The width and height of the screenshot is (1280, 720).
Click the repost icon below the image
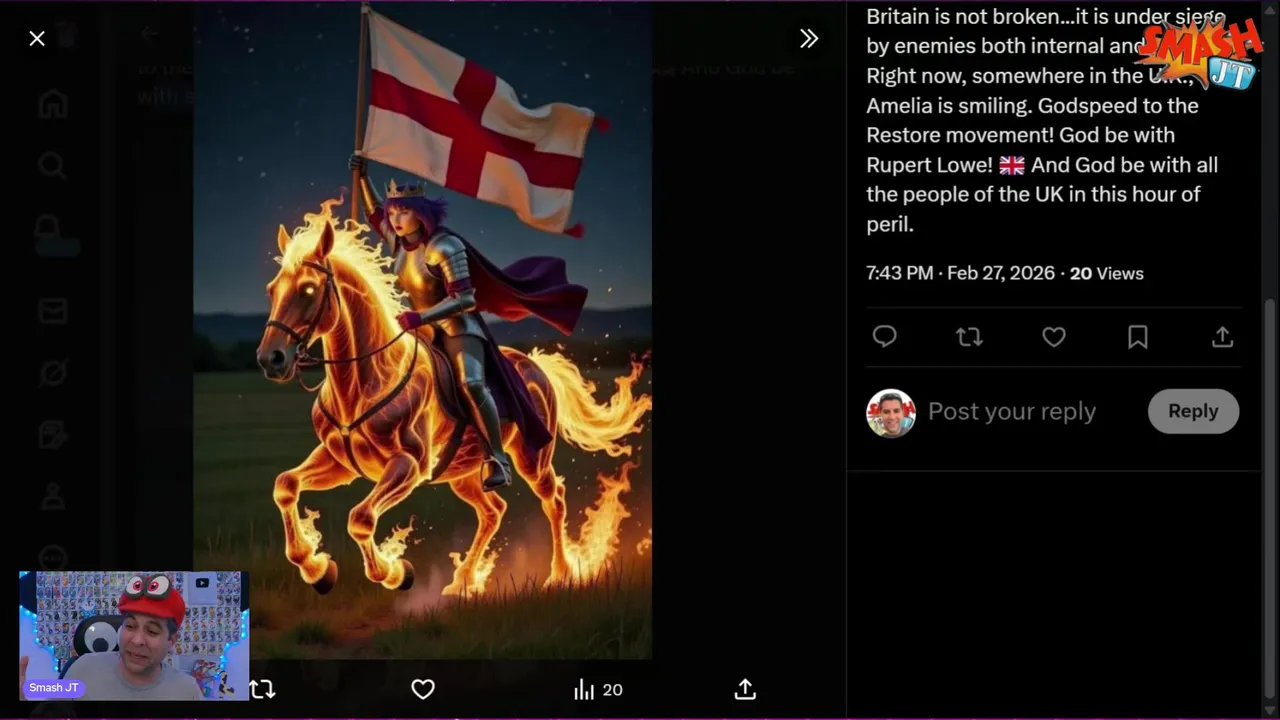262,689
